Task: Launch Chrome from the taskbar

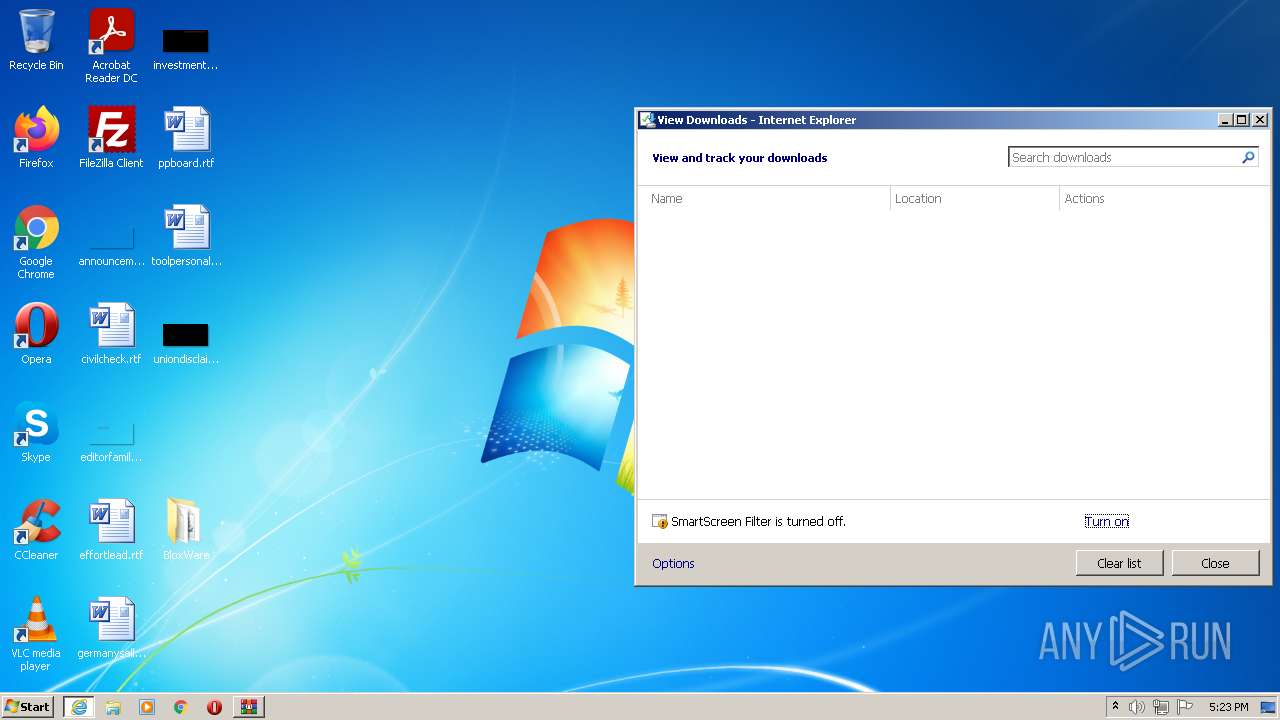Action: point(181,707)
